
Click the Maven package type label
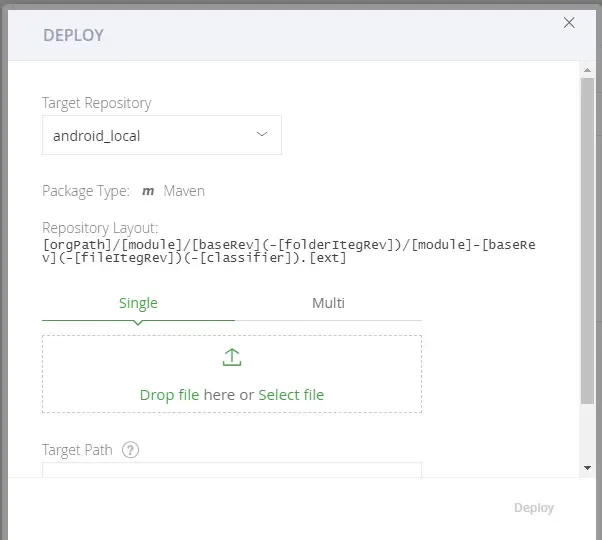pyautogui.click(x=184, y=191)
